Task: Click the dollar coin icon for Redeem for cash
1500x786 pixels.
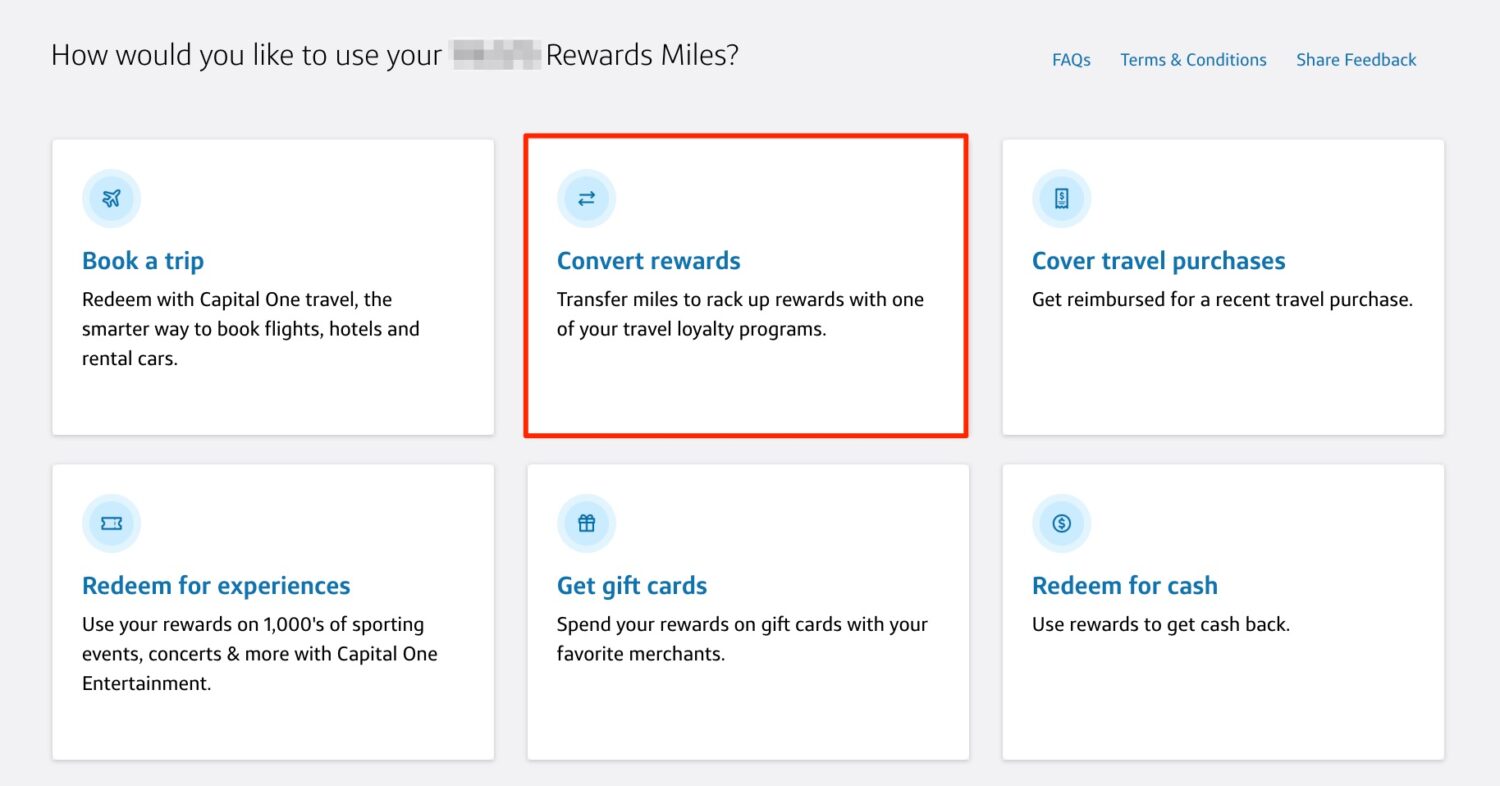Action: pos(1061,523)
